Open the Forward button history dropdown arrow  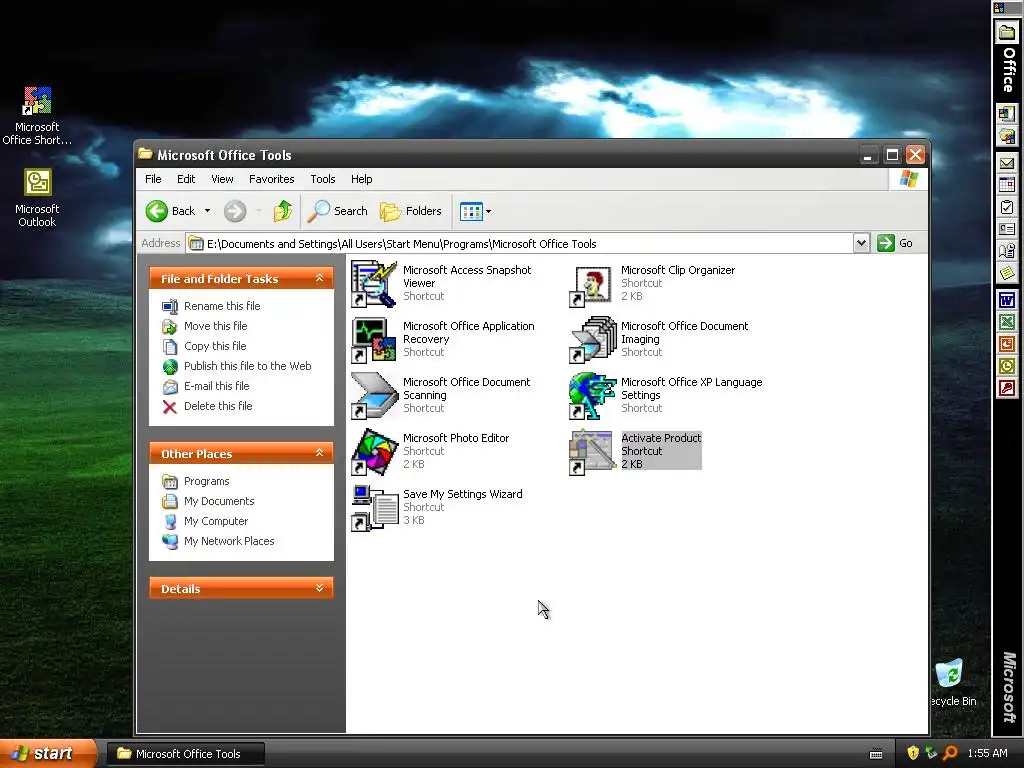click(258, 211)
